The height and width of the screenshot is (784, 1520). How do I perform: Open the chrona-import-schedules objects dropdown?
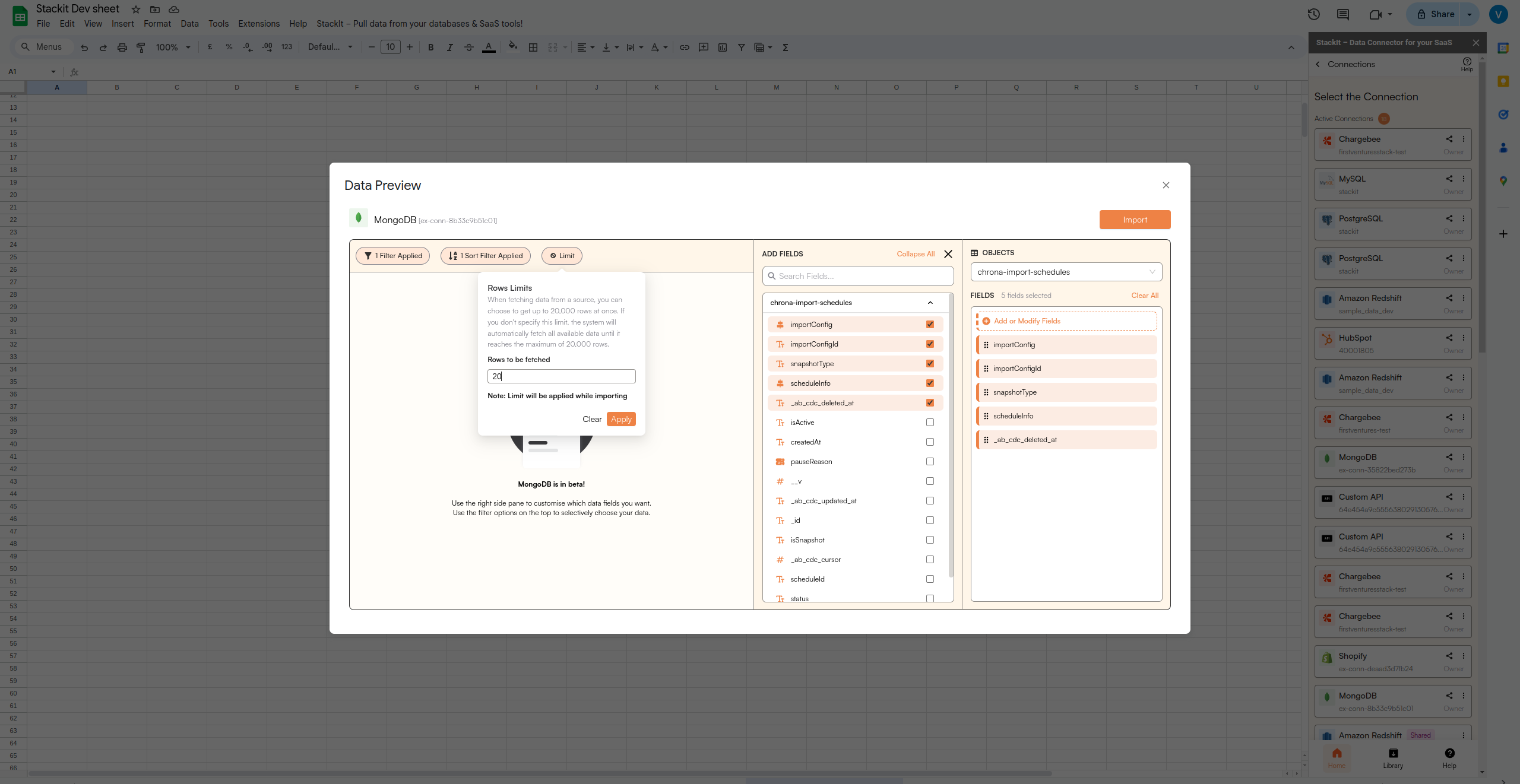[x=1066, y=272]
